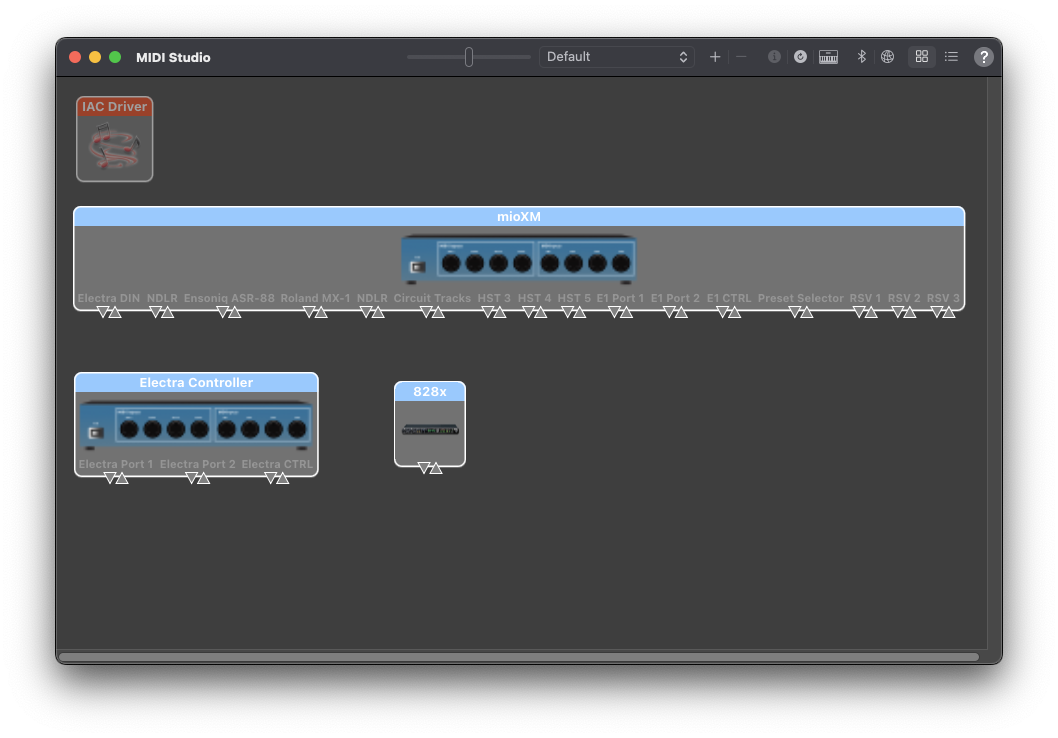Click the 828x port connector arrows
Image resolution: width=1058 pixels, height=738 pixels.
click(430, 468)
